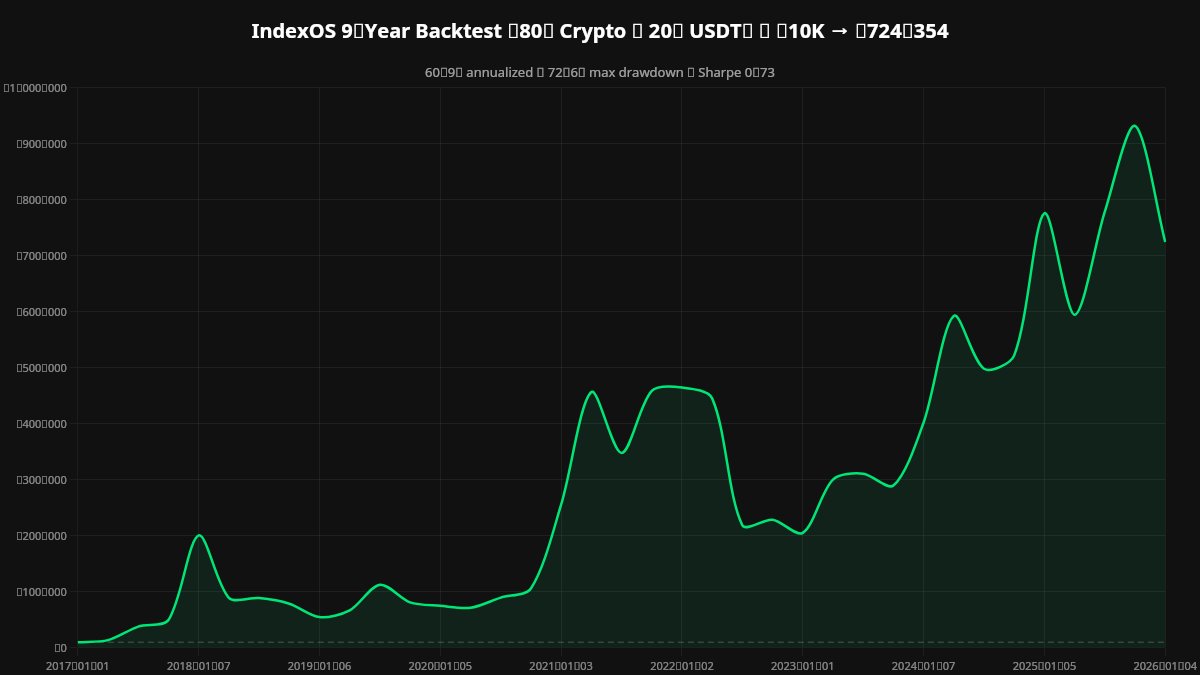Click the 2023-01-01 x-axis date label
Screen dimensions: 1200x675
(x=802, y=665)
